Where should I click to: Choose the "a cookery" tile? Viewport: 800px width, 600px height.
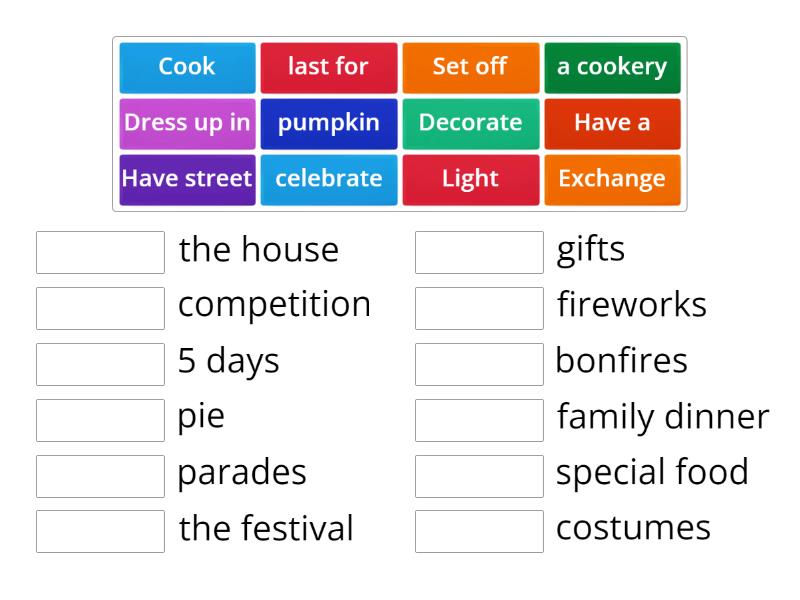click(x=612, y=67)
